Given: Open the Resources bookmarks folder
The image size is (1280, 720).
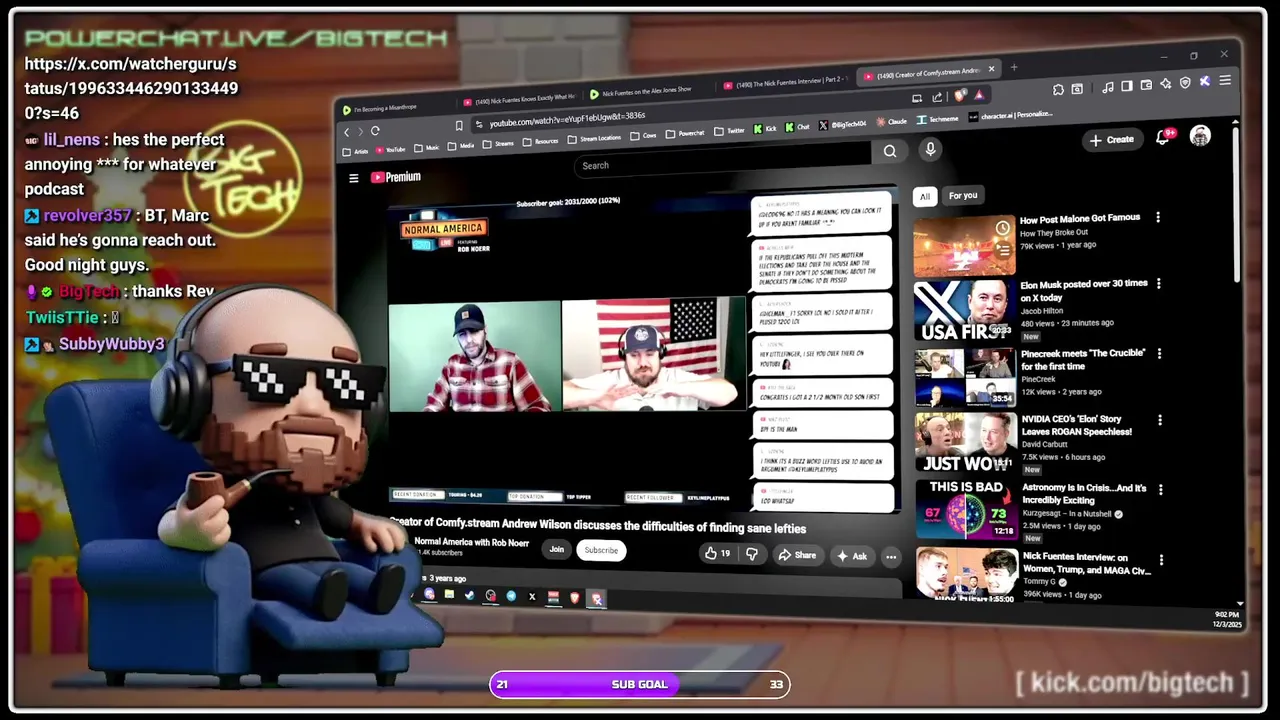Looking at the screenshot, I should tap(540, 141).
